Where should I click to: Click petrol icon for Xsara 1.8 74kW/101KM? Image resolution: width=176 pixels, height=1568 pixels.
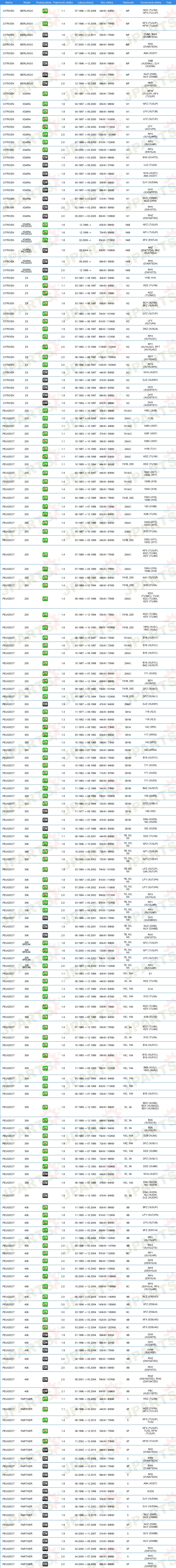[45, 119]
